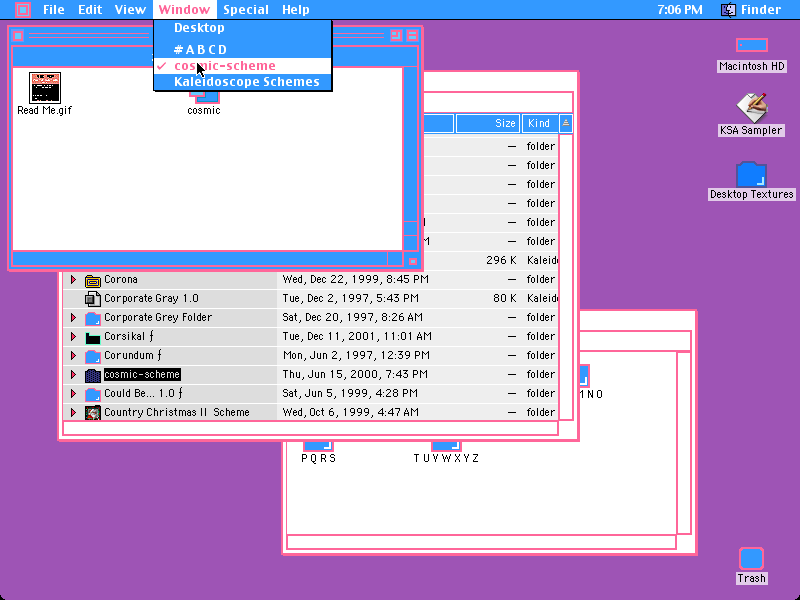The image size is (800, 600).
Task: Click the 7:06 PM menu bar clock
Action: point(680,9)
